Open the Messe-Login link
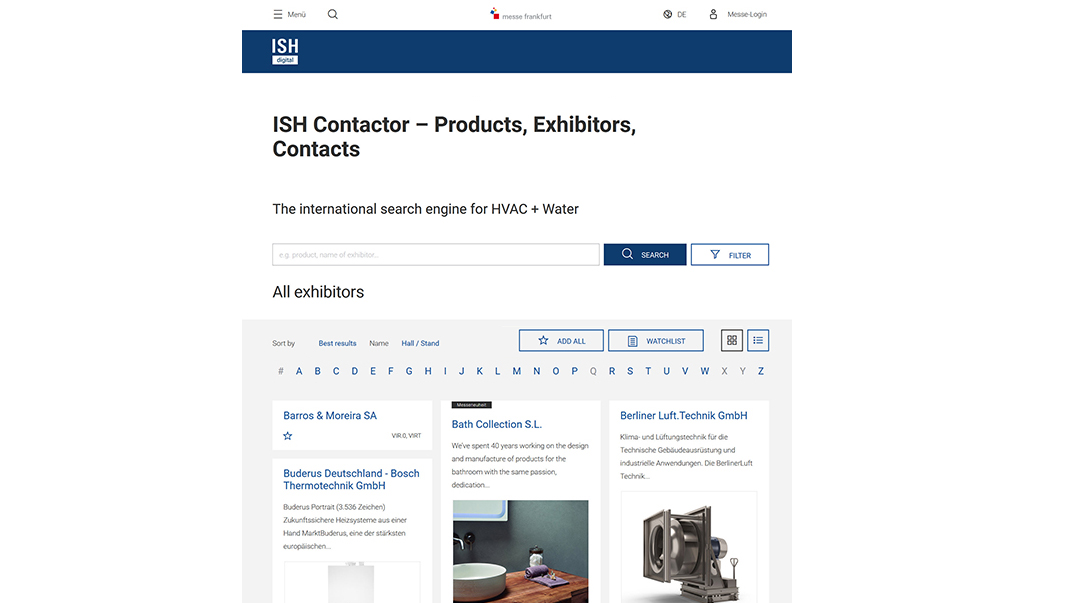 tap(747, 14)
